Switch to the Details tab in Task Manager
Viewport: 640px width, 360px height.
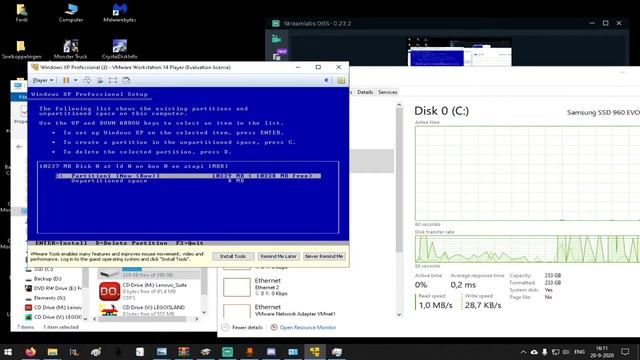point(365,92)
